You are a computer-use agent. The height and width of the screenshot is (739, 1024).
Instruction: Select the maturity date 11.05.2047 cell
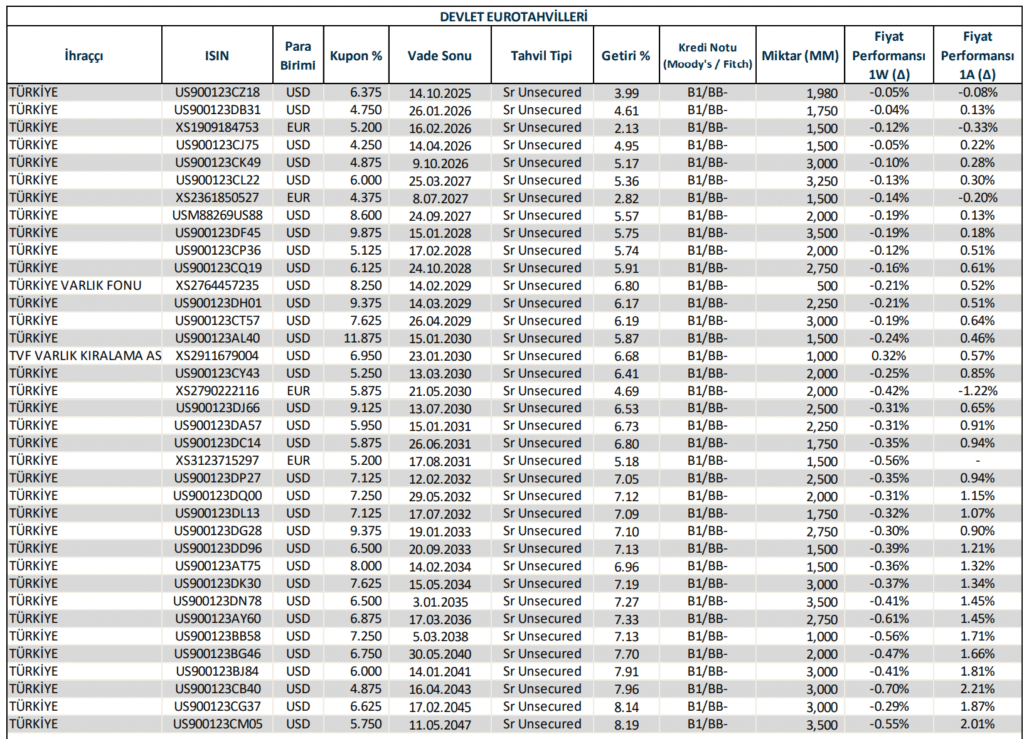coord(439,724)
